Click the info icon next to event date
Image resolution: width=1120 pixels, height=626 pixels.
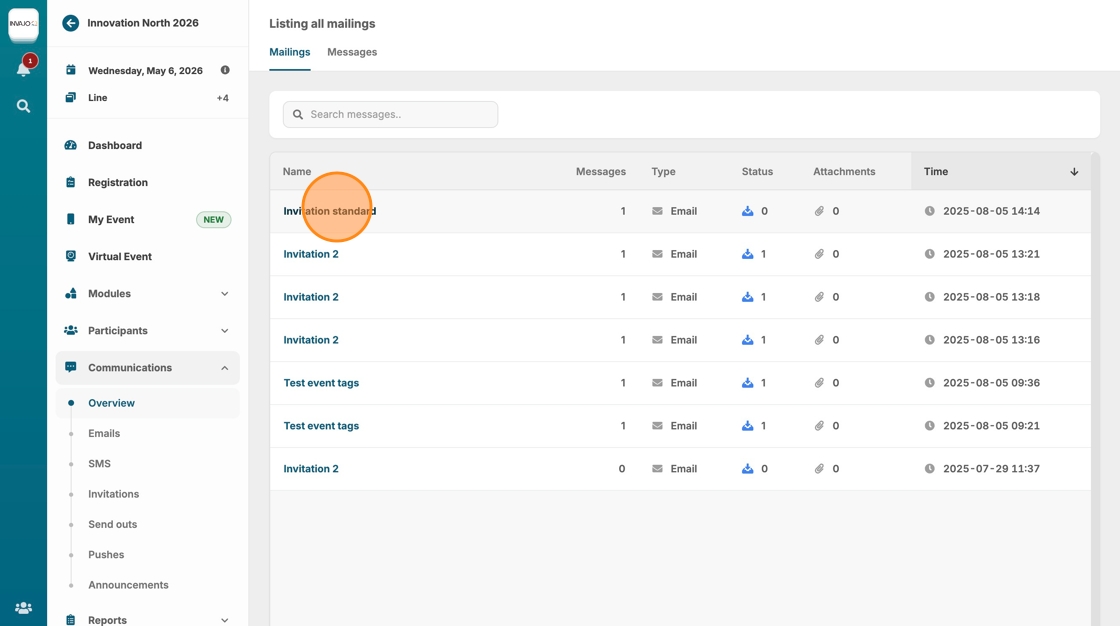point(225,70)
